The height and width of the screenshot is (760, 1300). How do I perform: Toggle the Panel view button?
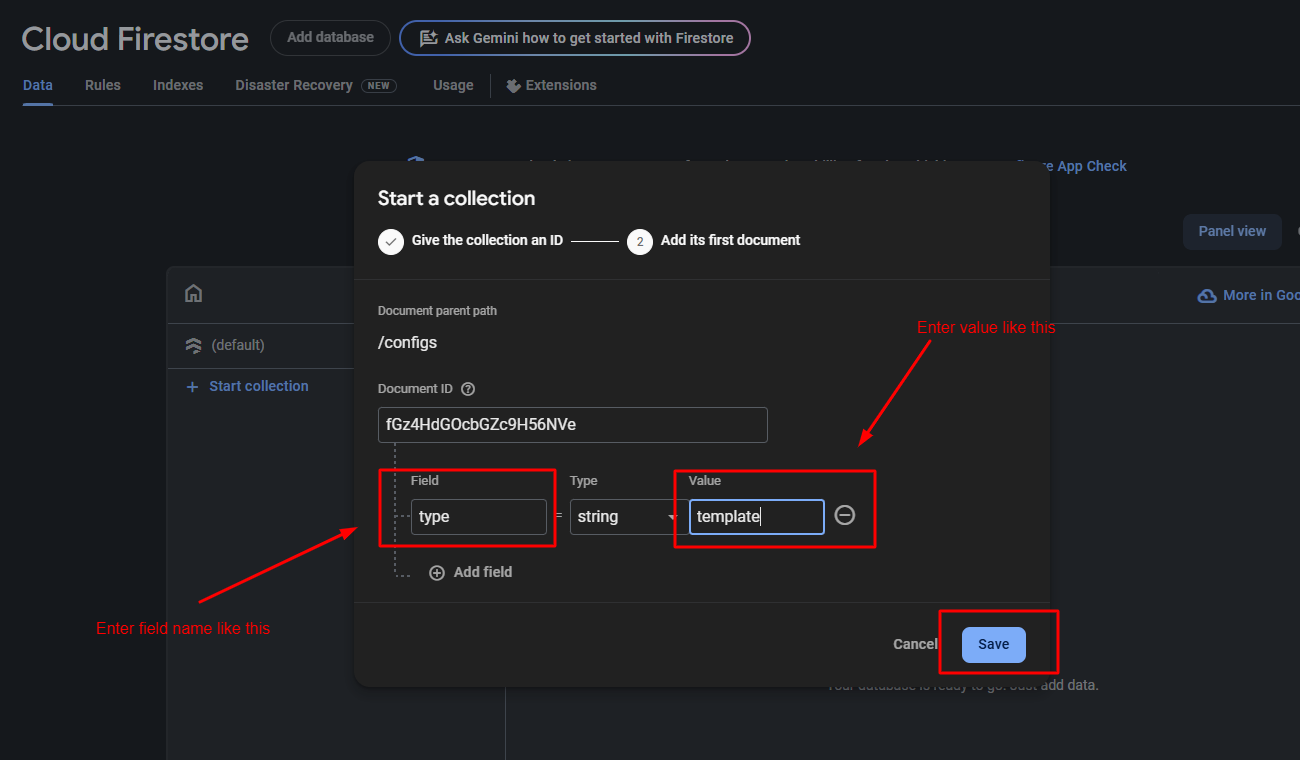click(1232, 231)
